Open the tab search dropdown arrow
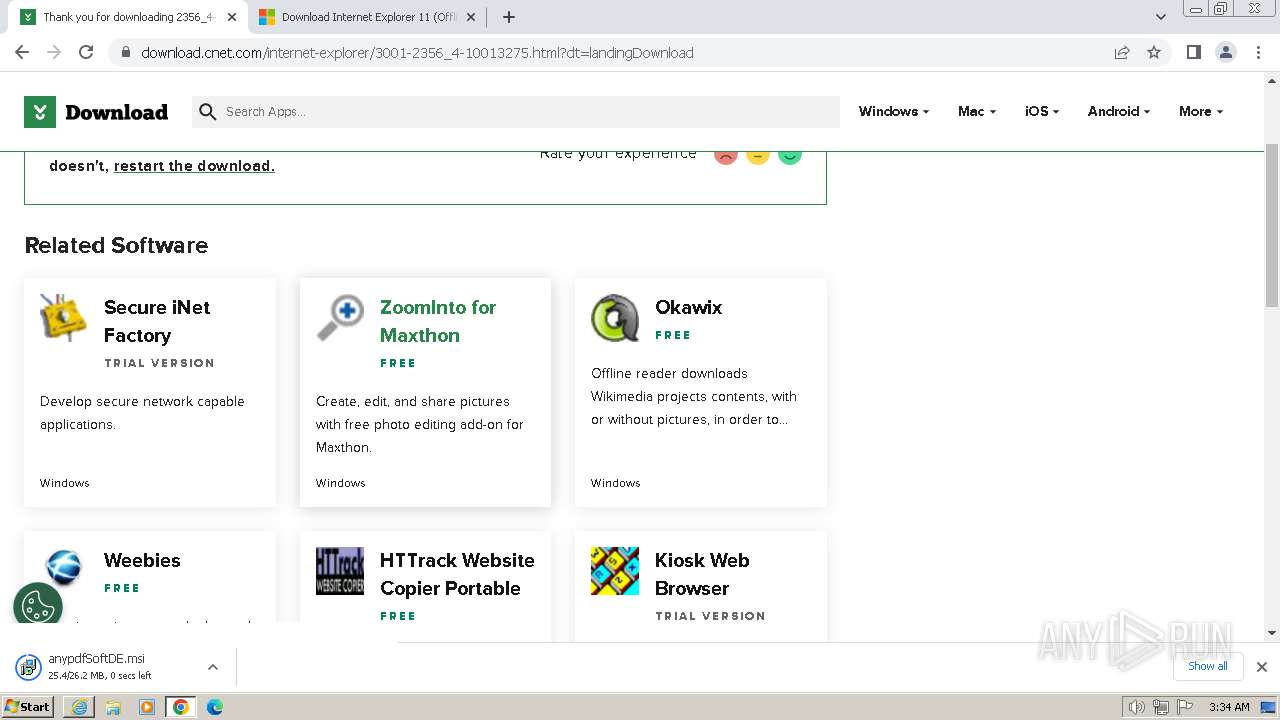 pyautogui.click(x=1161, y=17)
